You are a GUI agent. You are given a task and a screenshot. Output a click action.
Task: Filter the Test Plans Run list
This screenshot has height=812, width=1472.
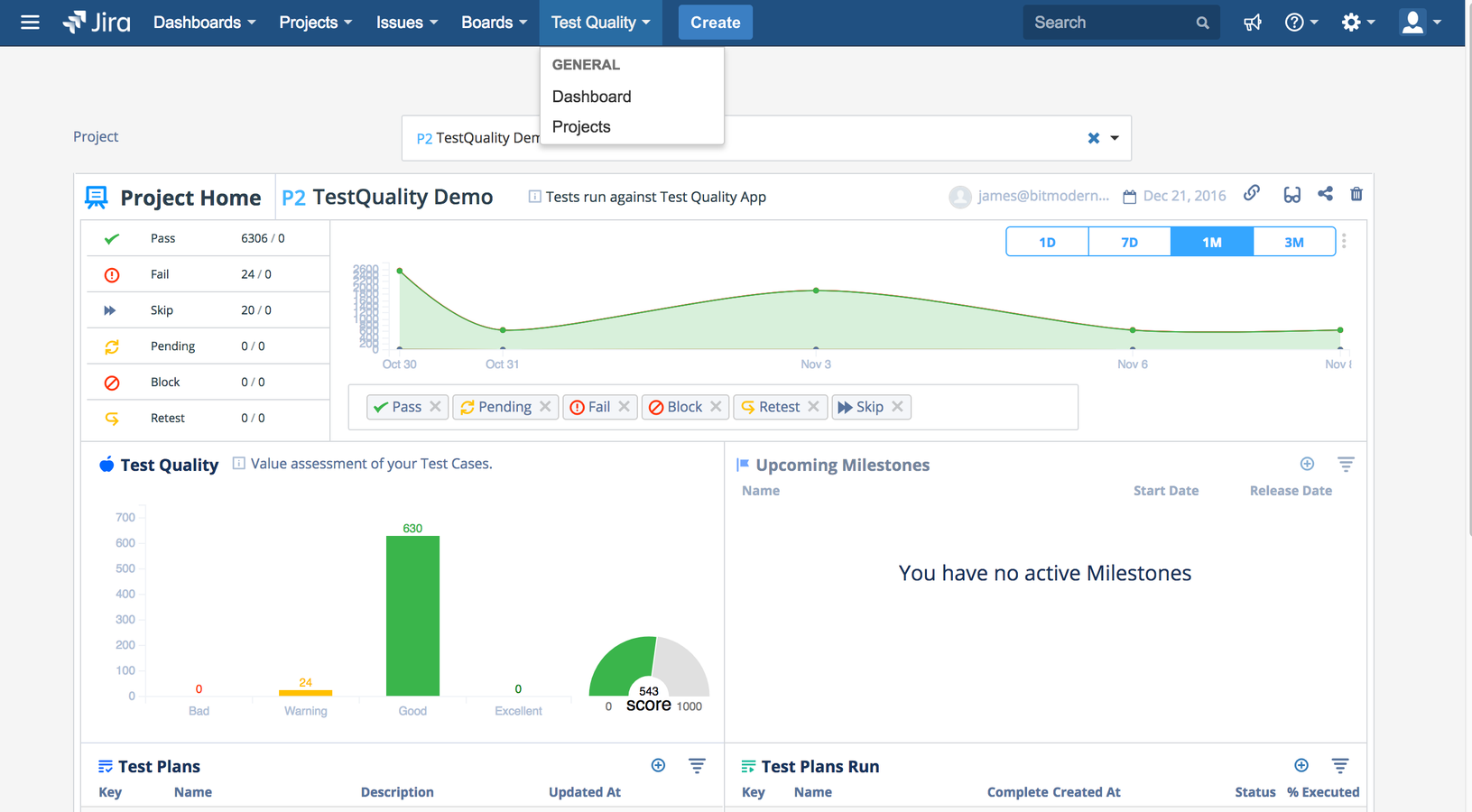pyautogui.click(x=1340, y=765)
